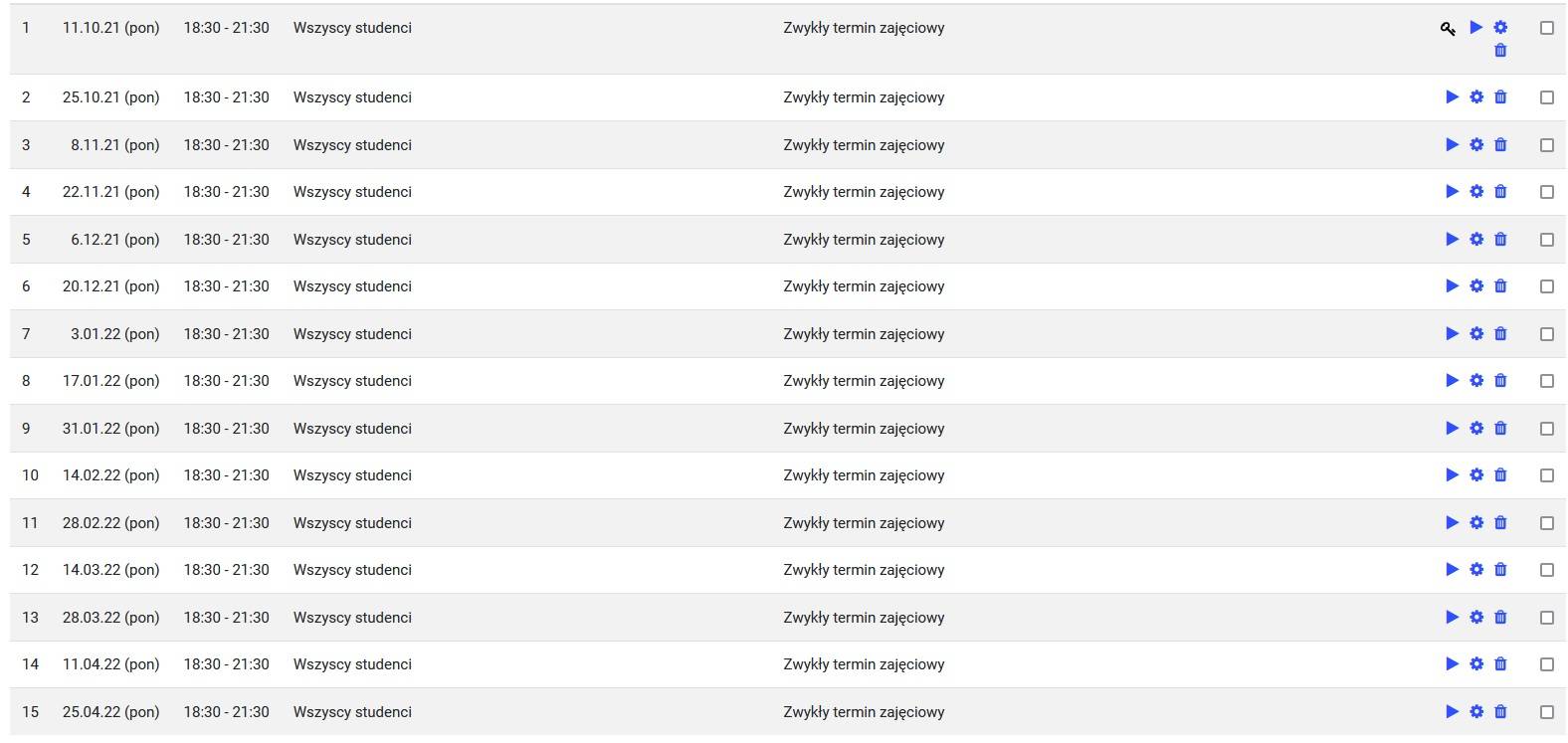Click "Wszyscy studenci" in row 15
Screen dimensions: 1568x743
(x=352, y=712)
